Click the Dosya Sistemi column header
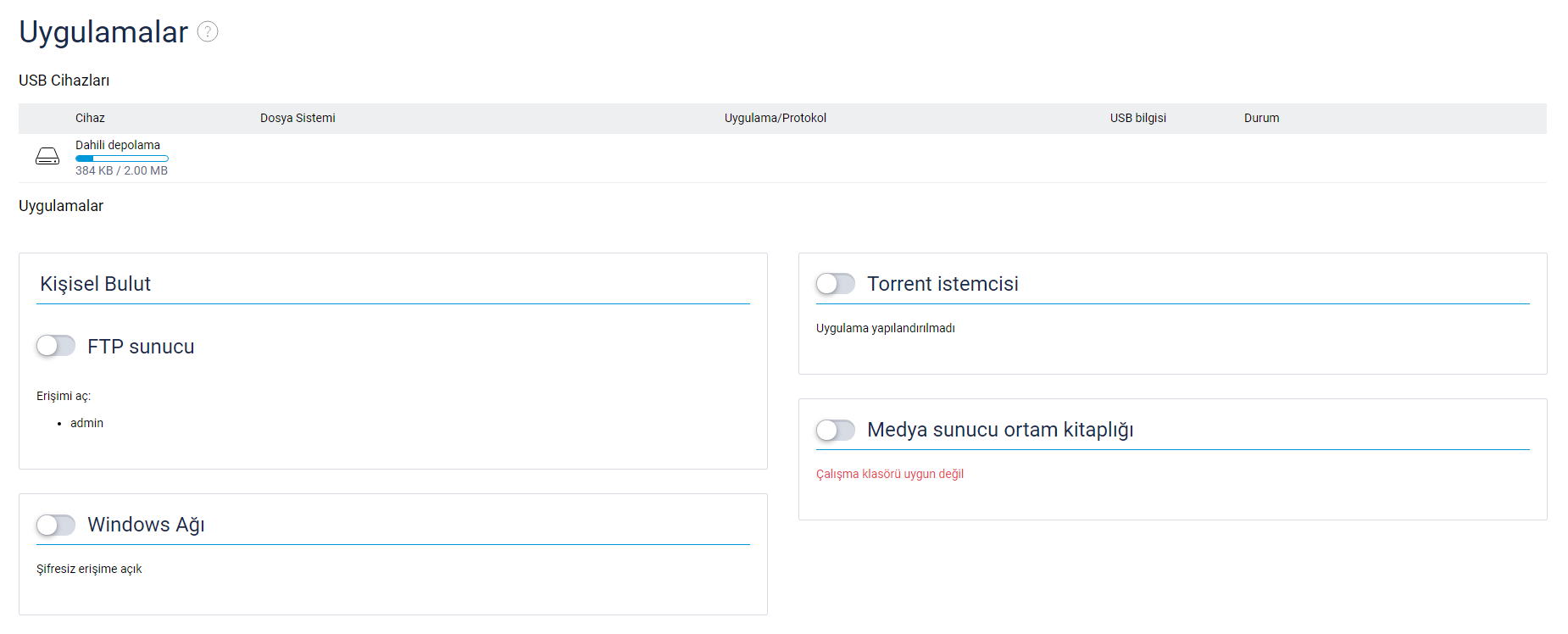This screenshot has width=1568, height=634. tap(297, 118)
